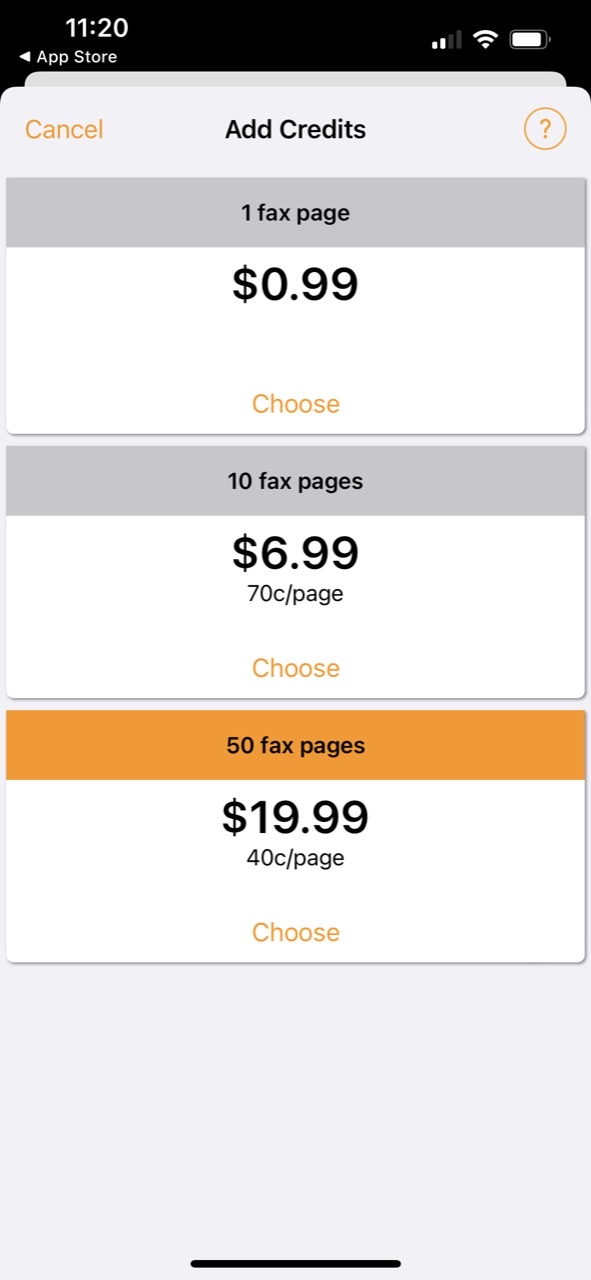Select the gray 10 fax pages header
The height and width of the screenshot is (1280, 591).
pyautogui.click(x=296, y=481)
